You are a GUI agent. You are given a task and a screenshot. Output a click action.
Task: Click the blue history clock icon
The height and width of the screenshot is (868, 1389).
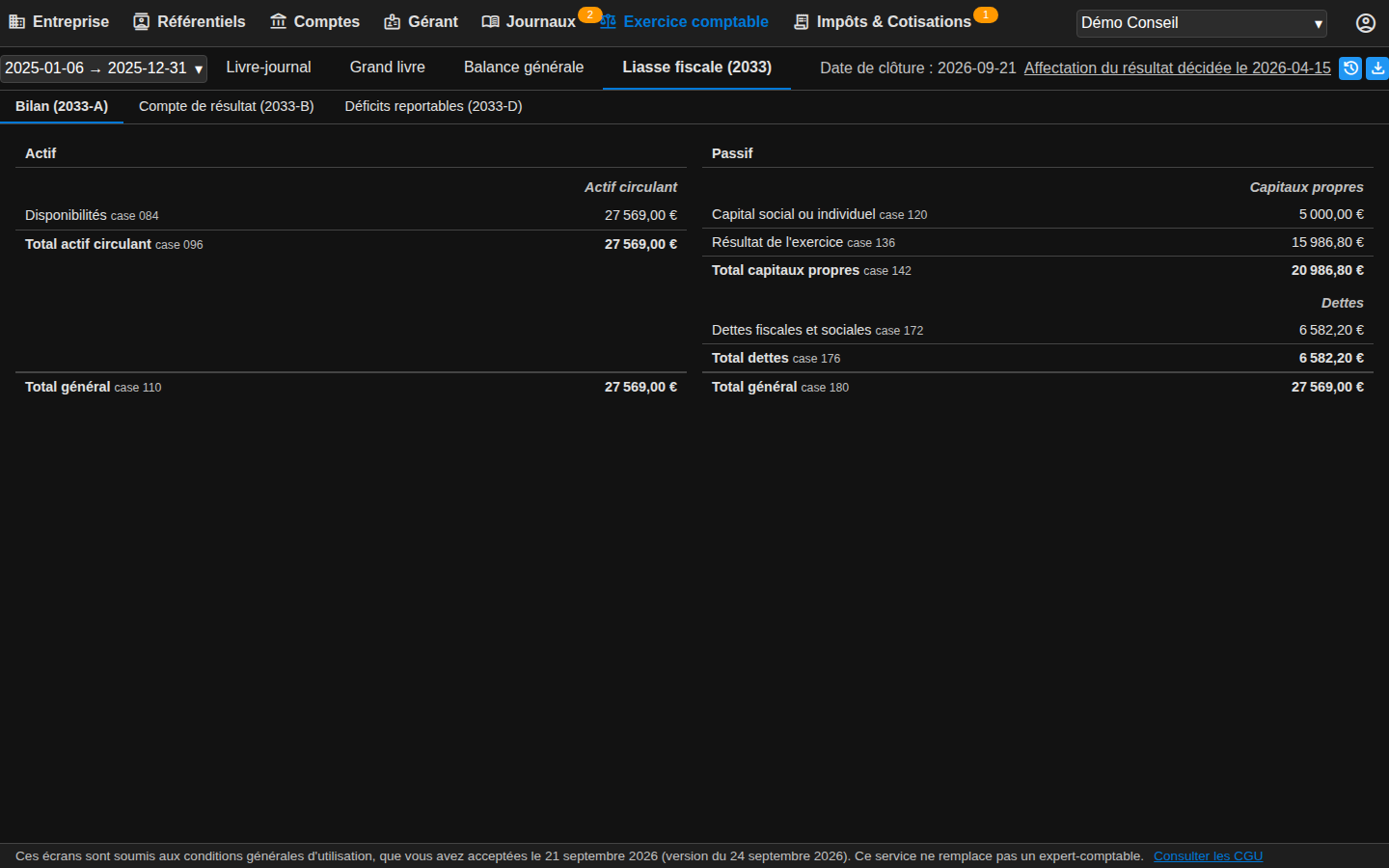[1350, 68]
